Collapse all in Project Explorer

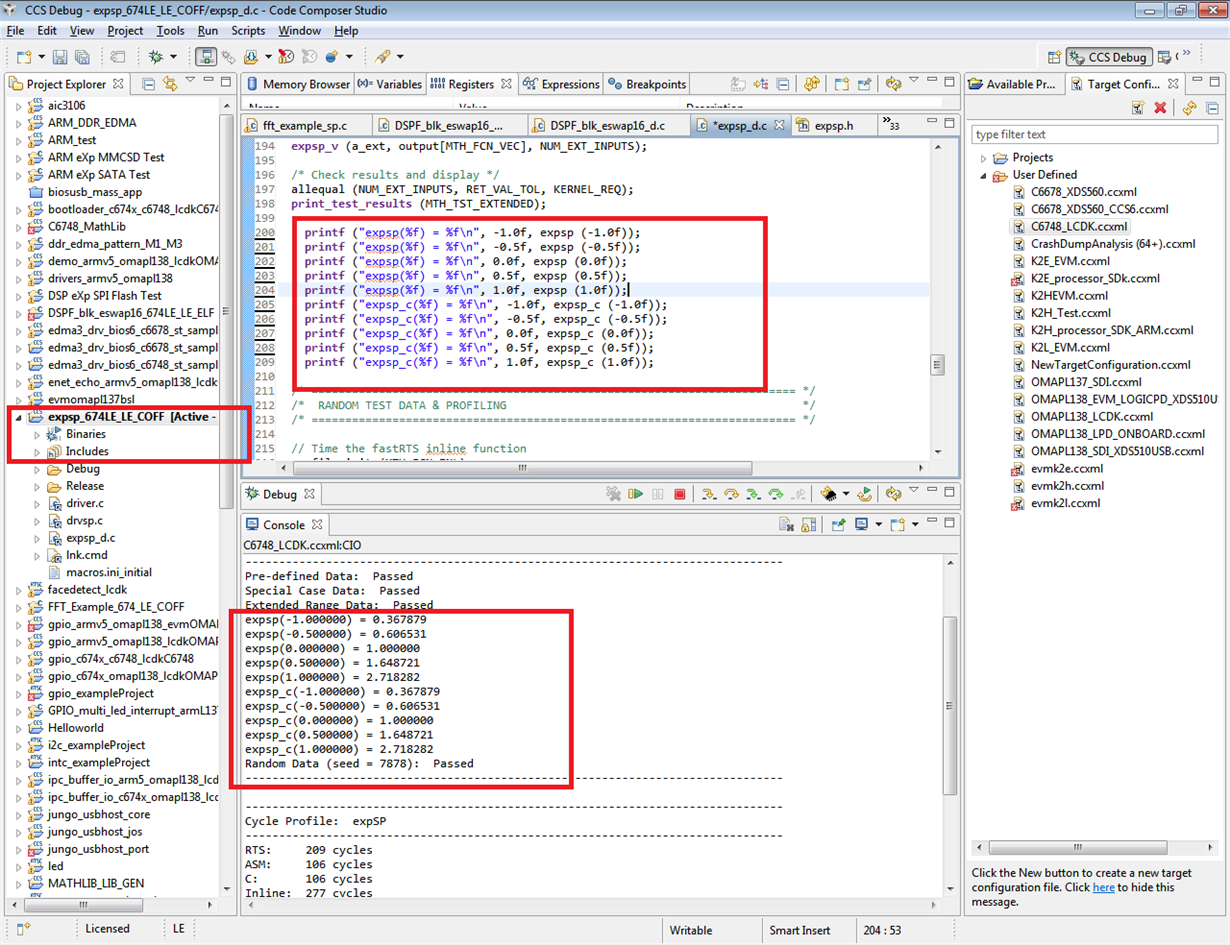(148, 84)
